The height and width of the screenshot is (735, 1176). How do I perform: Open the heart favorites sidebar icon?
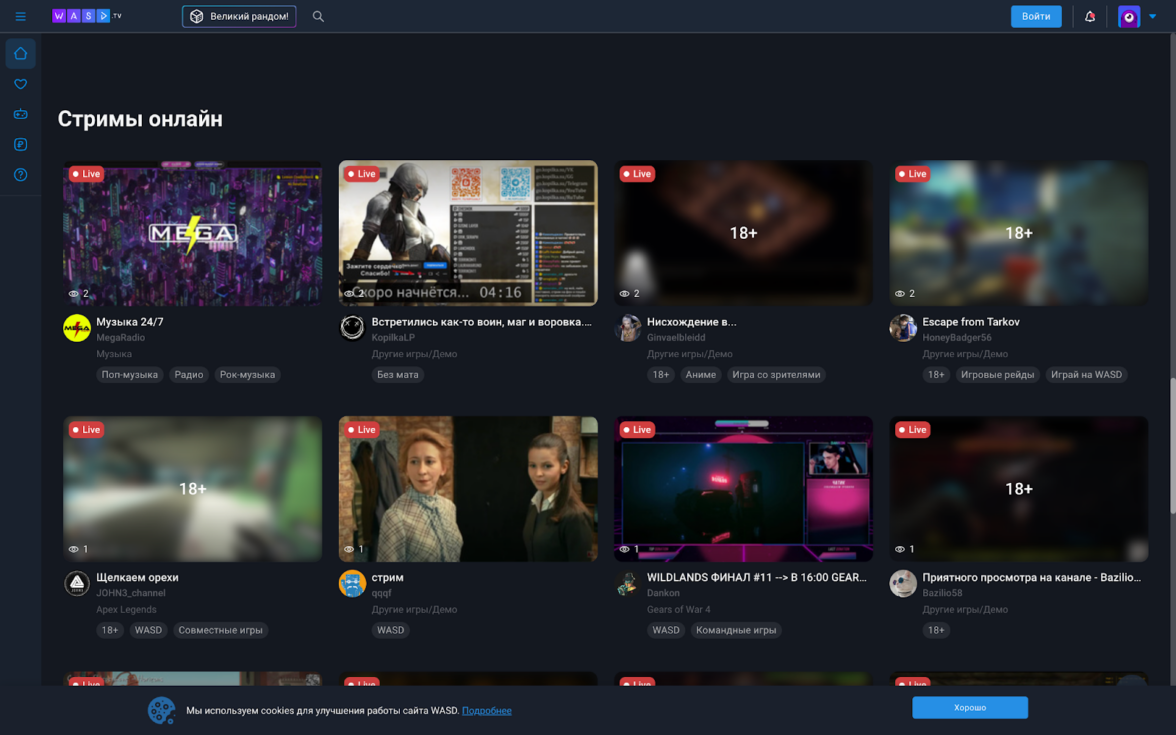pyautogui.click(x=20, y=84)
